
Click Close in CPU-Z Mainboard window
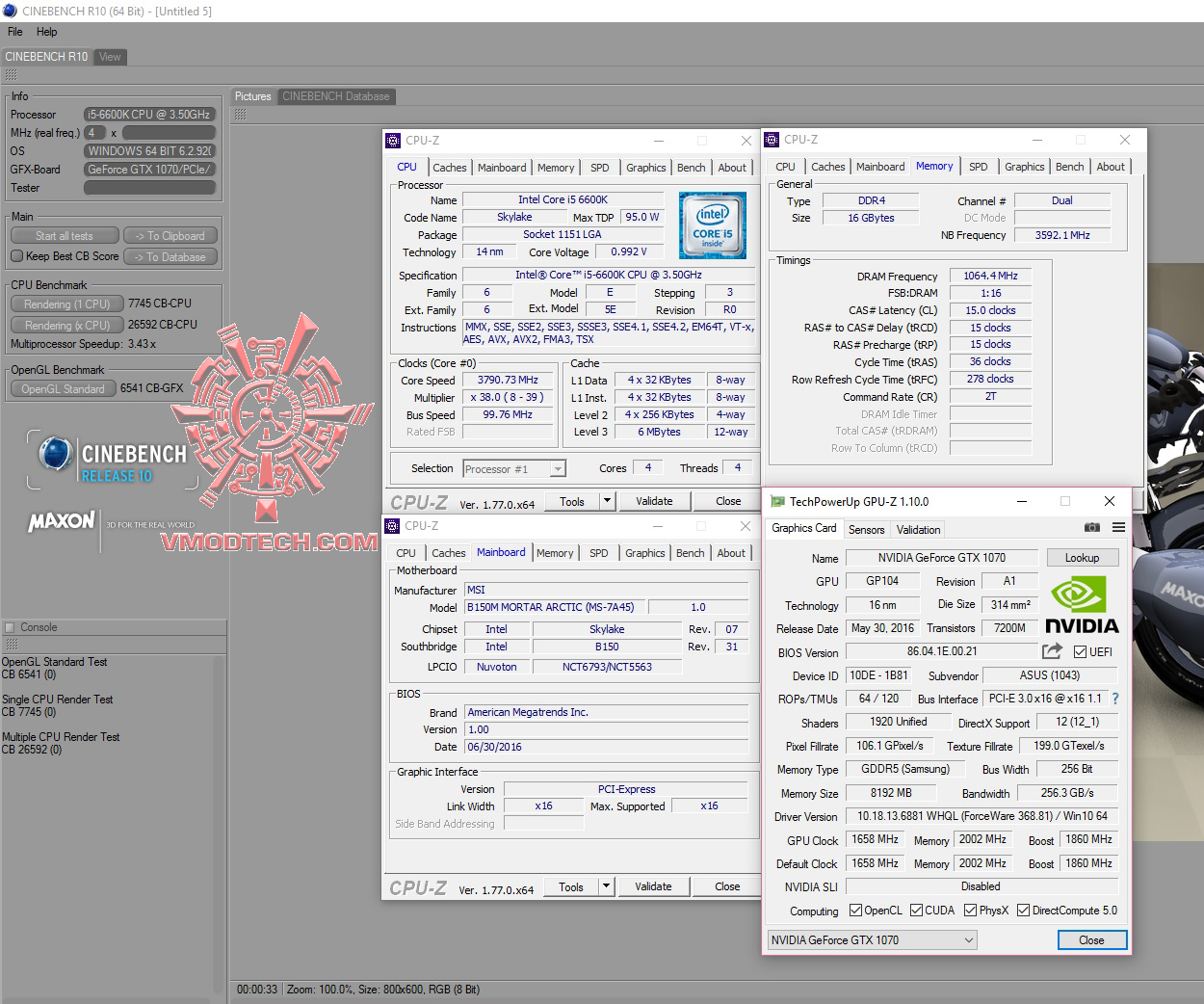[x=727, y=886]
